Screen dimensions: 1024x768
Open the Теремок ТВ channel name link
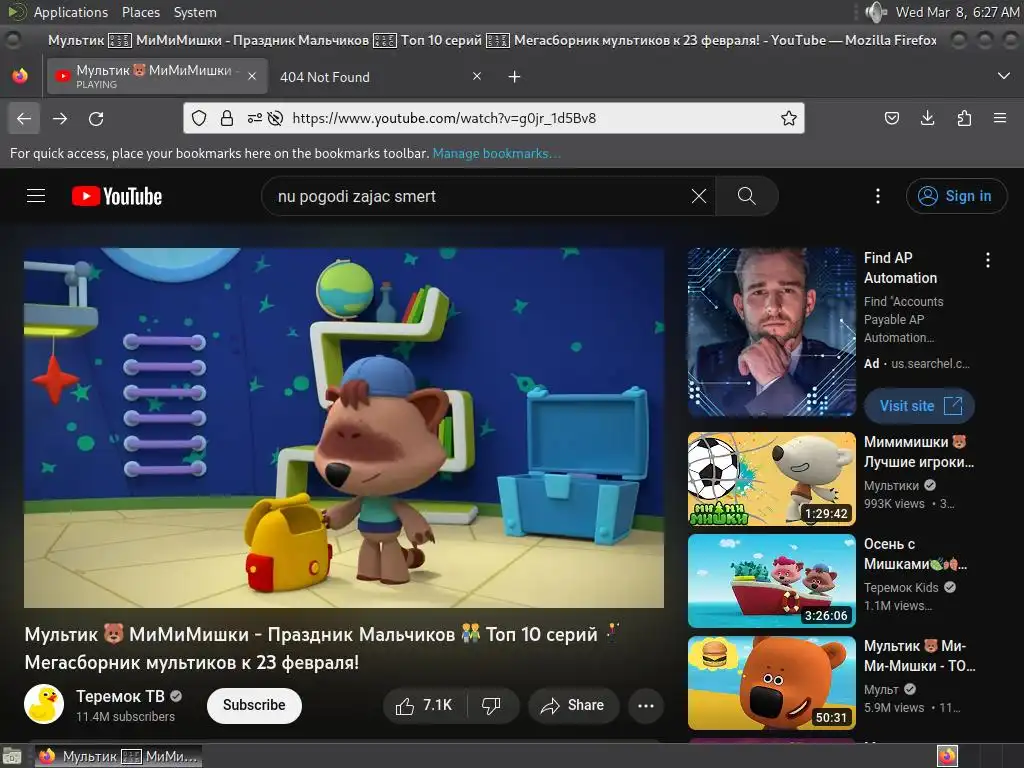pyautogui.click(x=120, y=696)
